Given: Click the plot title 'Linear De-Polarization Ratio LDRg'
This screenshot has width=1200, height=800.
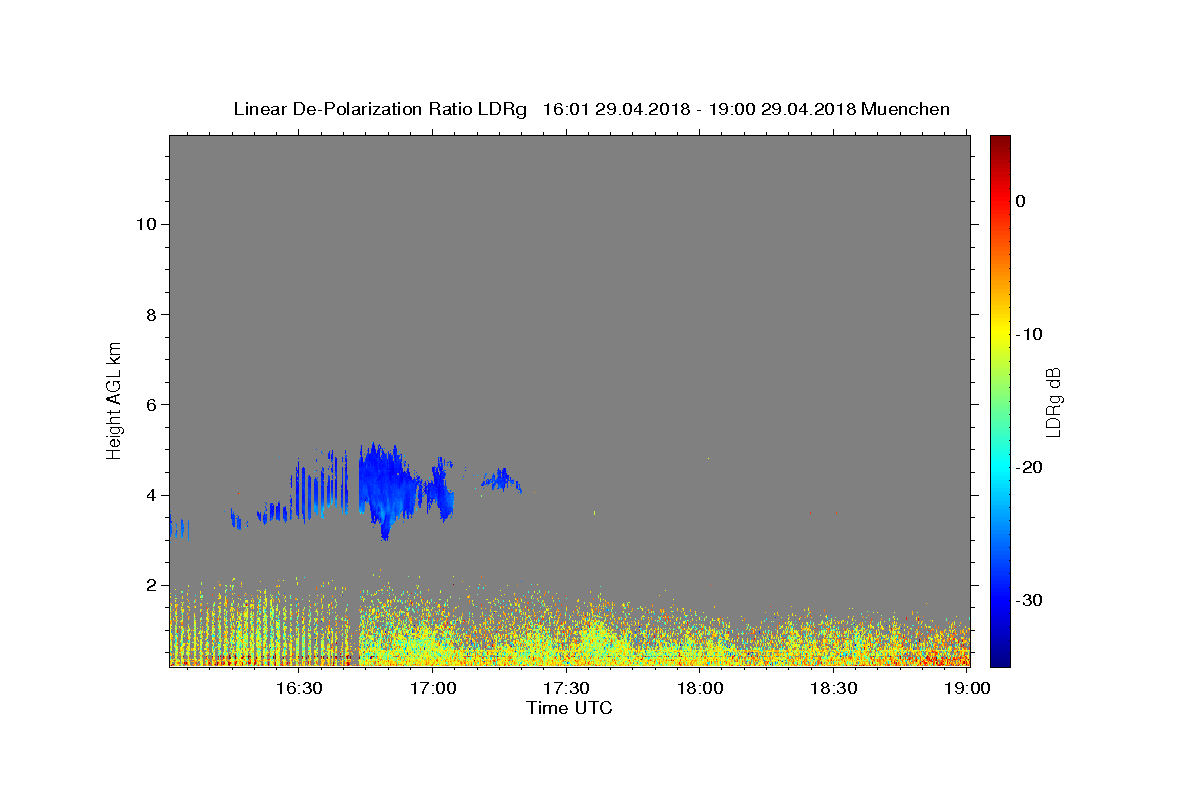Looking at the screenshot, I should [380, 109].
